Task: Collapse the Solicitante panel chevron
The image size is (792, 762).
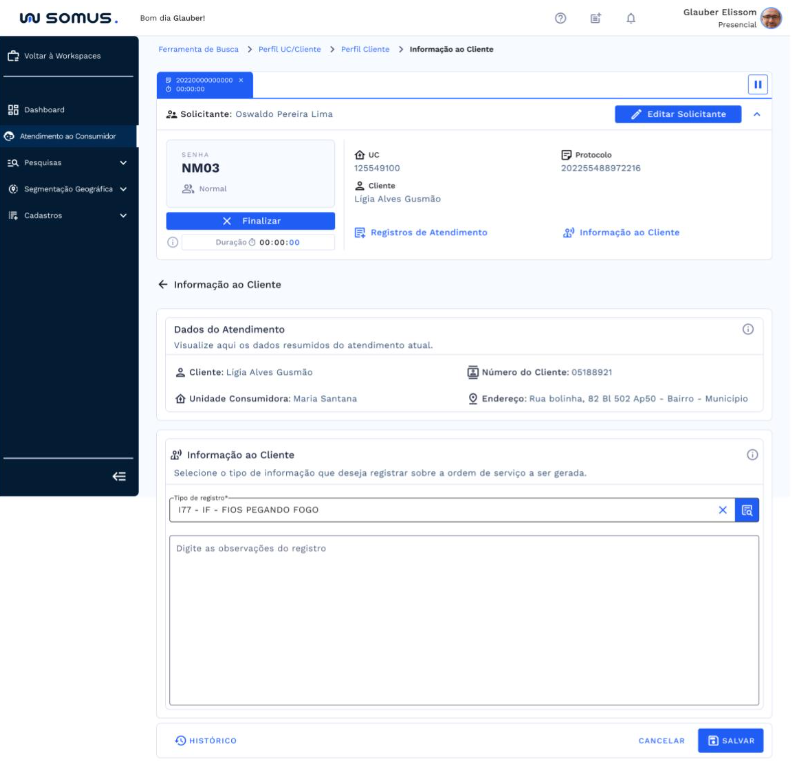Action: [757, 114]
